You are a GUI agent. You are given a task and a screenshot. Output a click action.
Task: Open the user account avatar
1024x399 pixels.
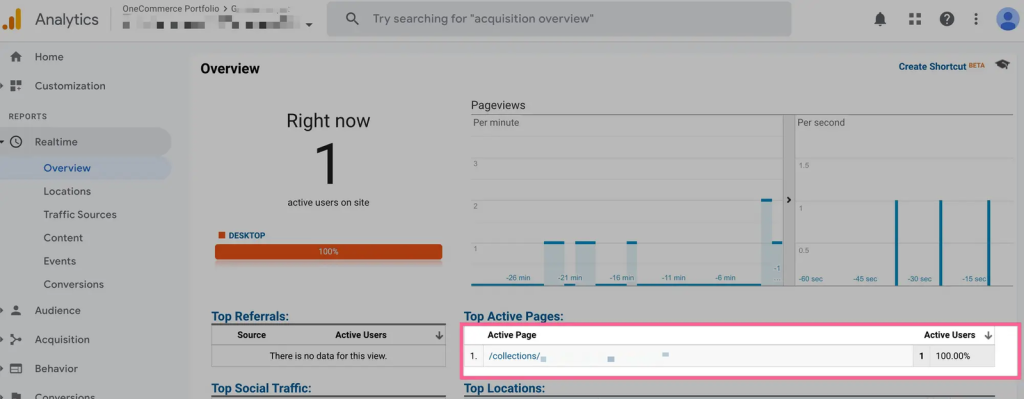pyautogui.click(x=1008, y=19)
